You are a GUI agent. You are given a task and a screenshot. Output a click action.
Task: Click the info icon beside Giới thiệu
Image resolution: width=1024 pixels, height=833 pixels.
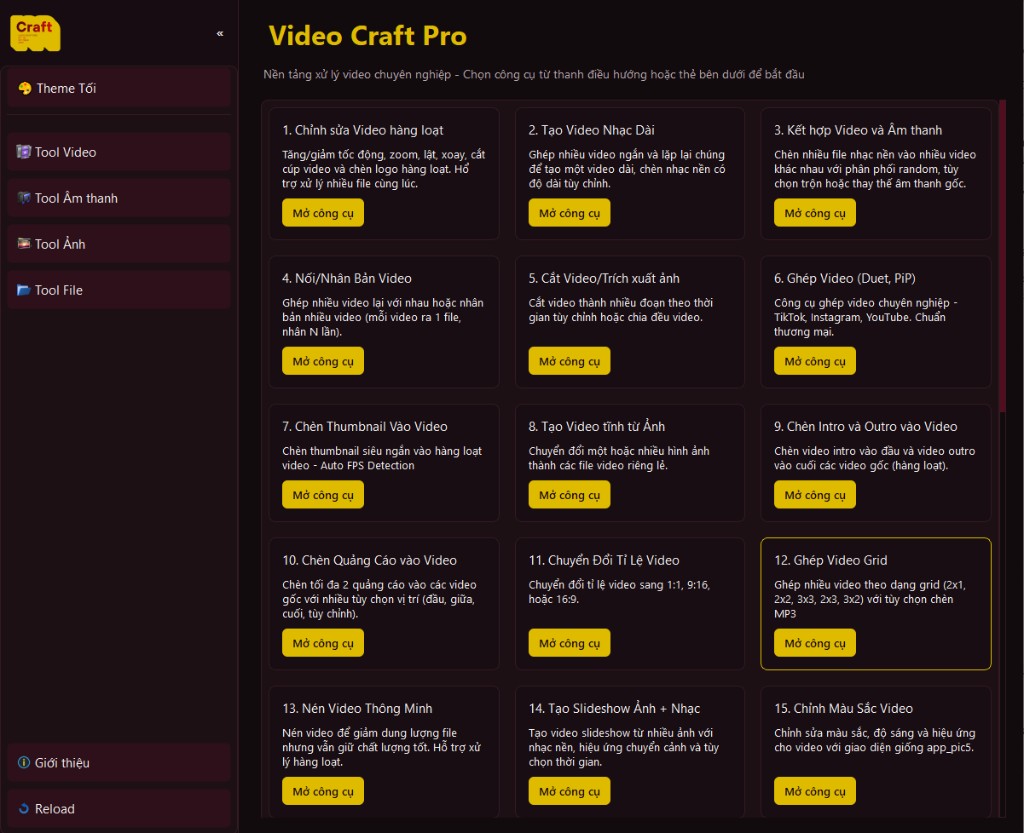pos(24,762)
